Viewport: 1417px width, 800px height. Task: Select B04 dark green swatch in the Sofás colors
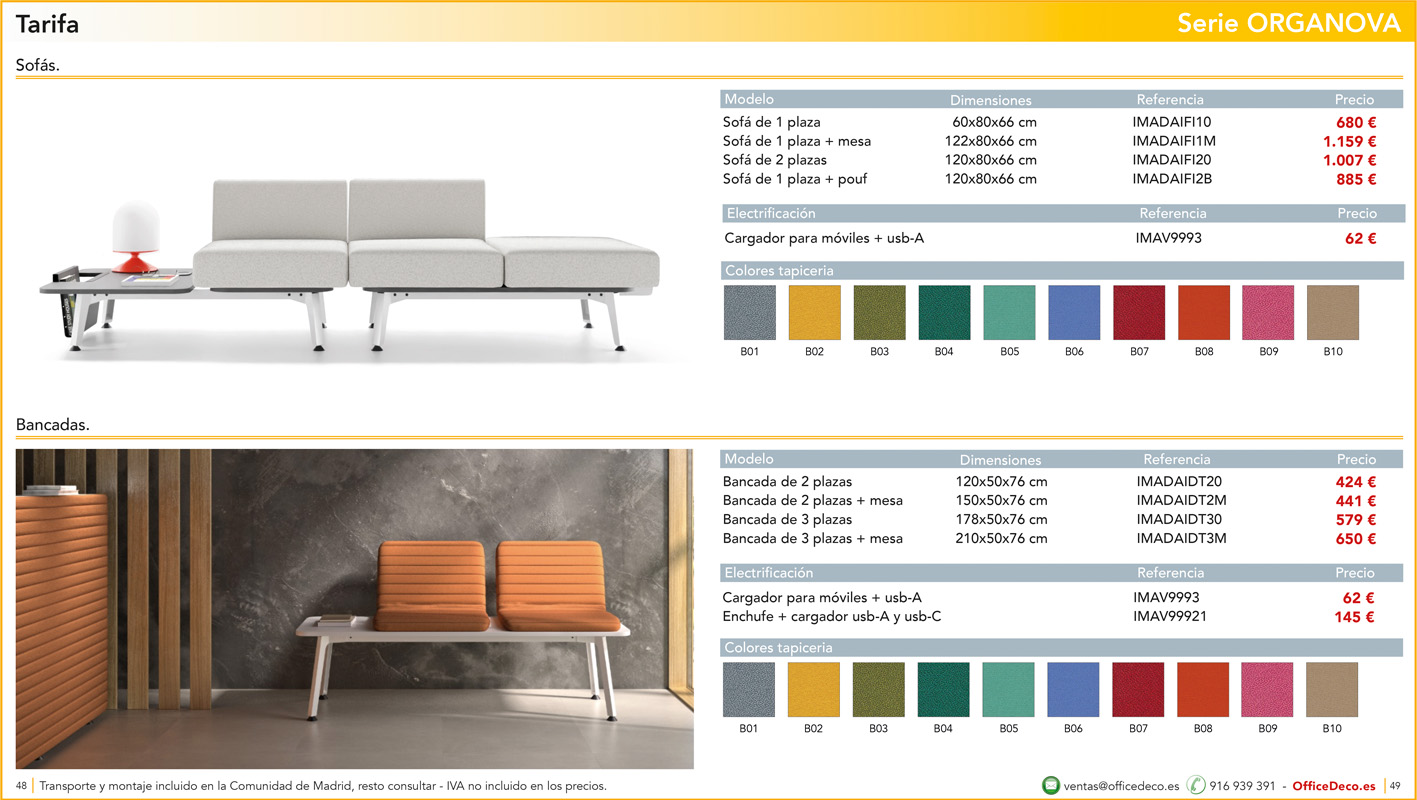(x=944, y=313)
